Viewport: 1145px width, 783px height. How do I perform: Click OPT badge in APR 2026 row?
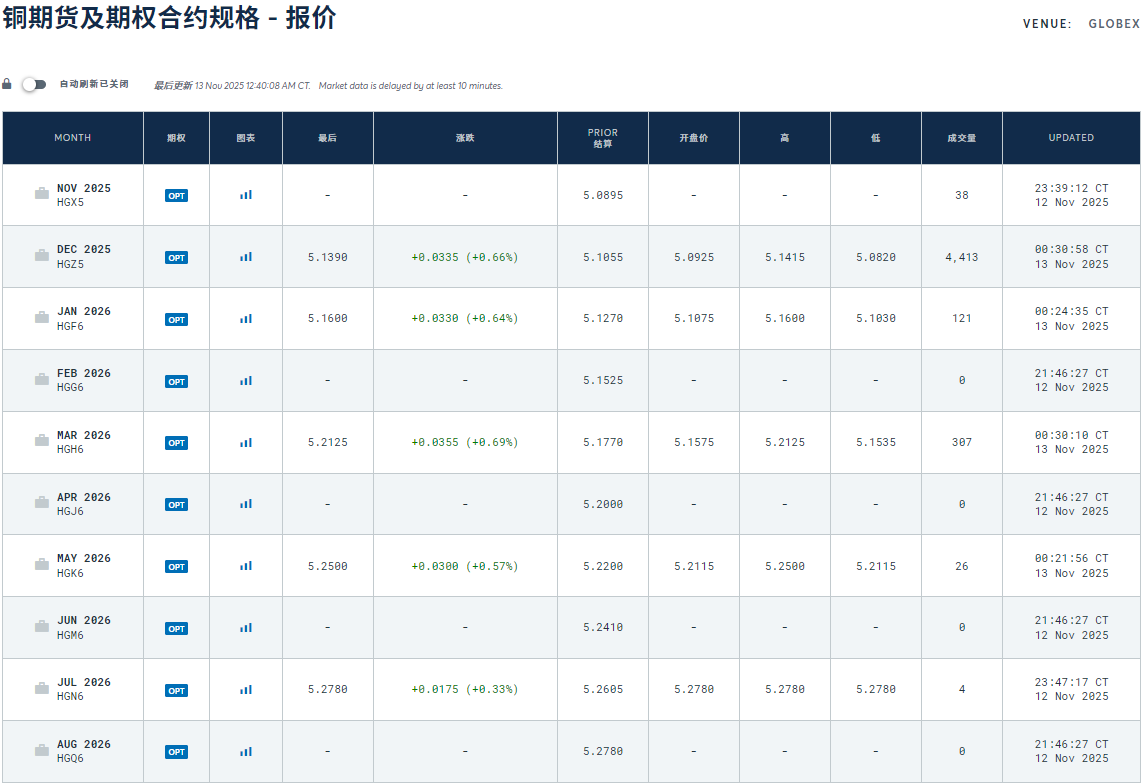[x=176, y=505]
